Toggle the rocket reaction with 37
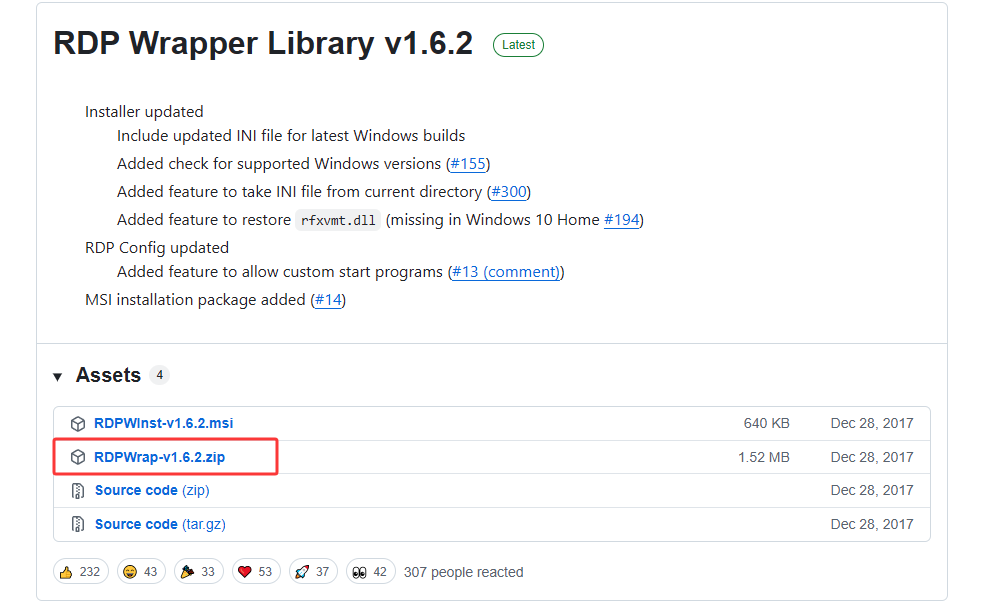Viewport: 993px width, 602px height. click(313, 572)
